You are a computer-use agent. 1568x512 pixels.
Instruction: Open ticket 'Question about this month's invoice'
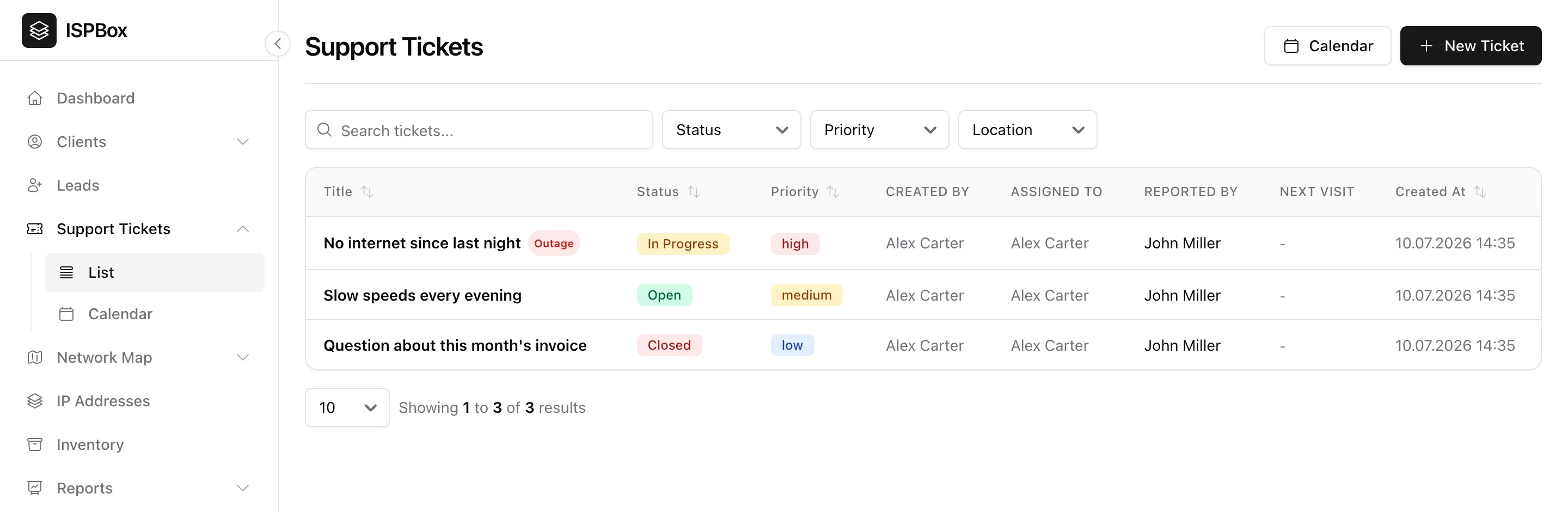coord(455,345)
